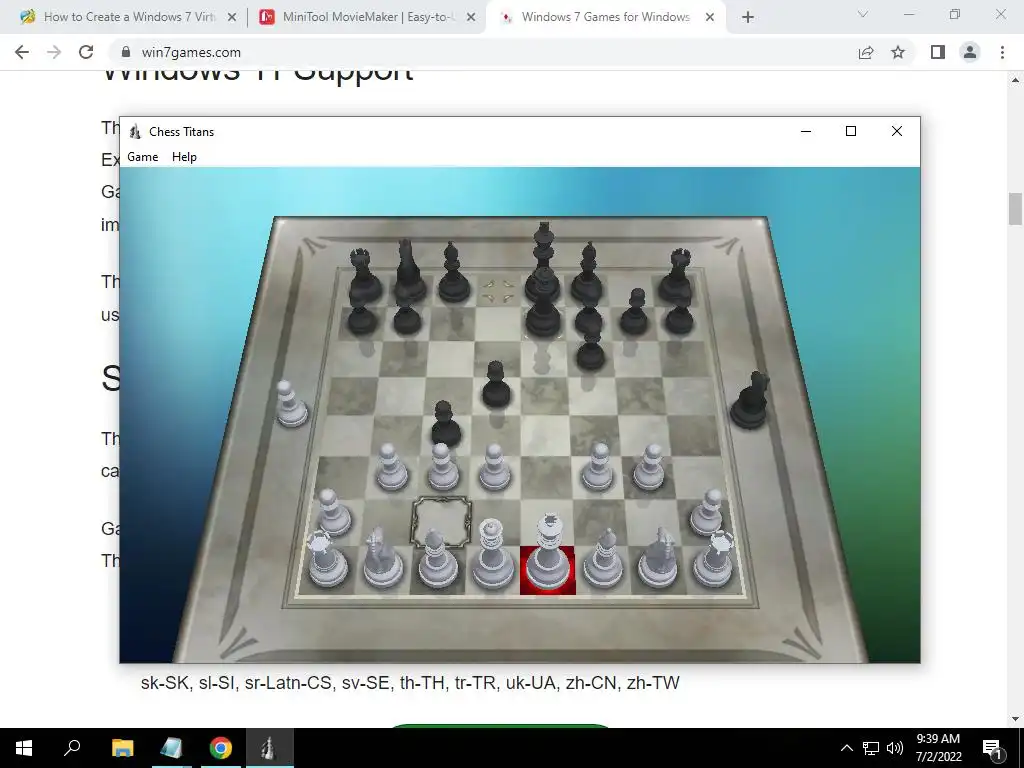Minimize the Chess Titans window
This screenshot has width=1024, height=768.
pos(806,131)
